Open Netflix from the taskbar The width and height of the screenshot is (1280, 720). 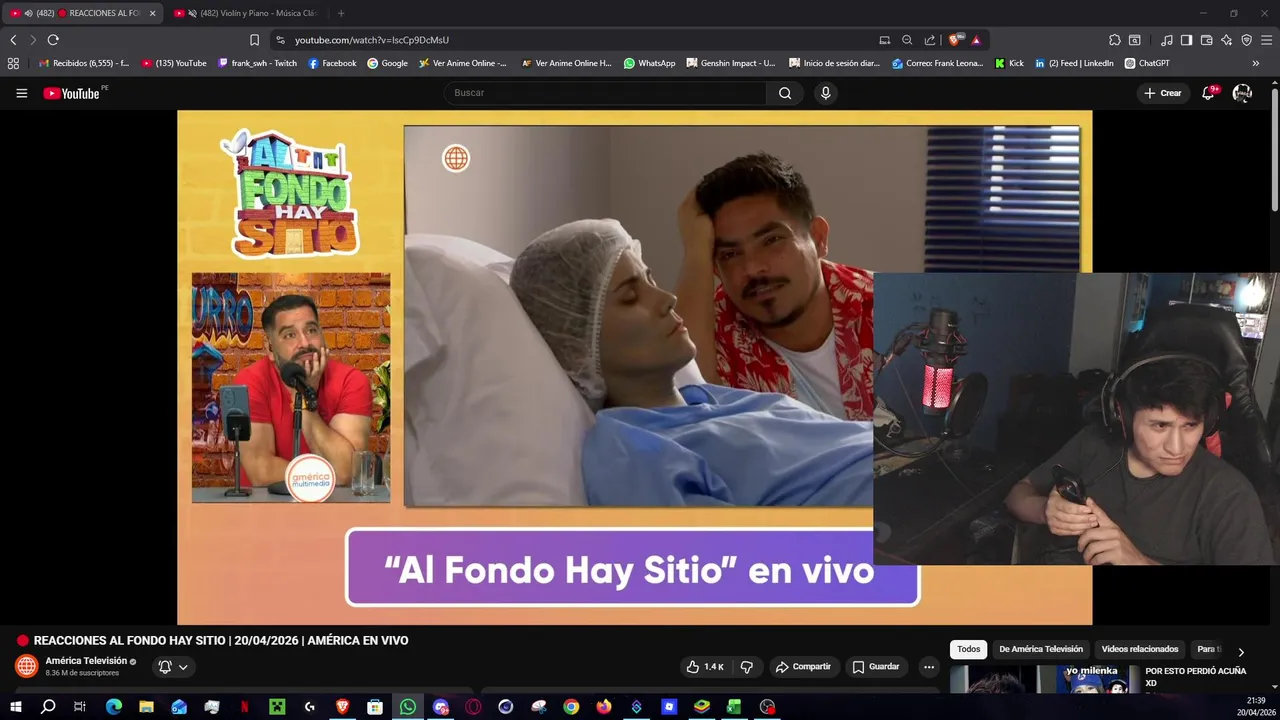pyautogui.click(x=244, y=707)
